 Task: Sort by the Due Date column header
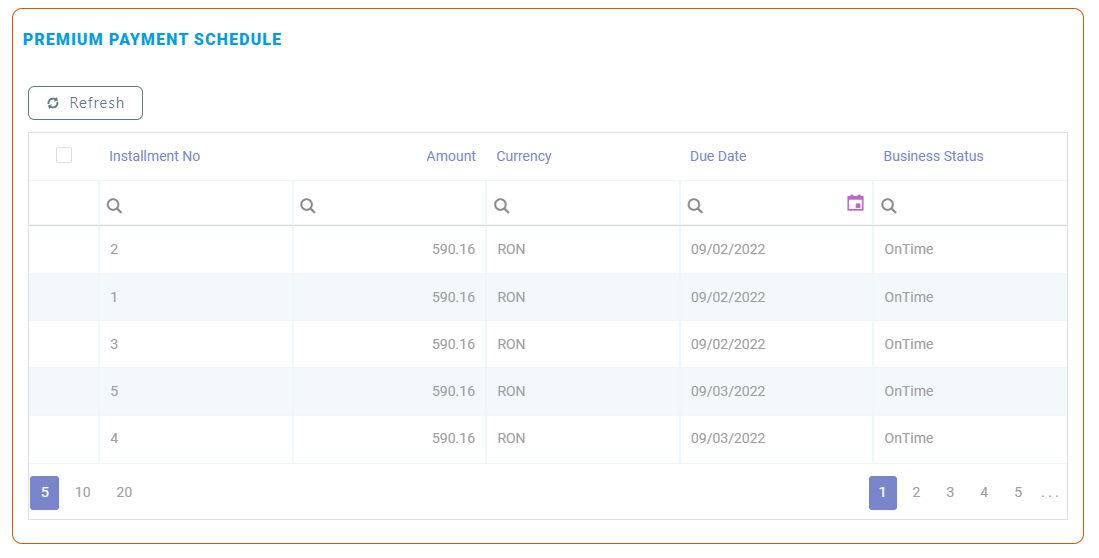coord(718,156)
